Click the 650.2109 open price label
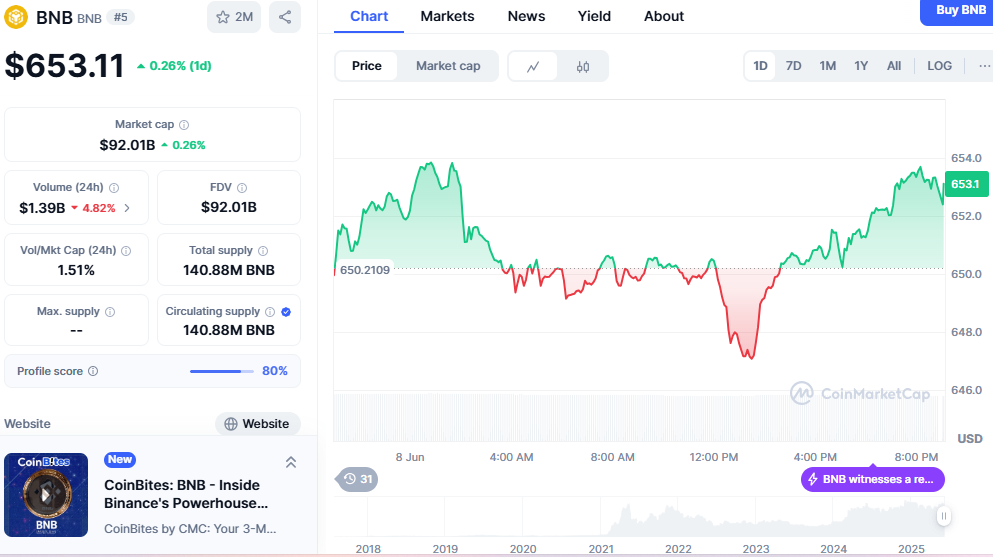This screenshot has width=993, height=557. [365, 270]
